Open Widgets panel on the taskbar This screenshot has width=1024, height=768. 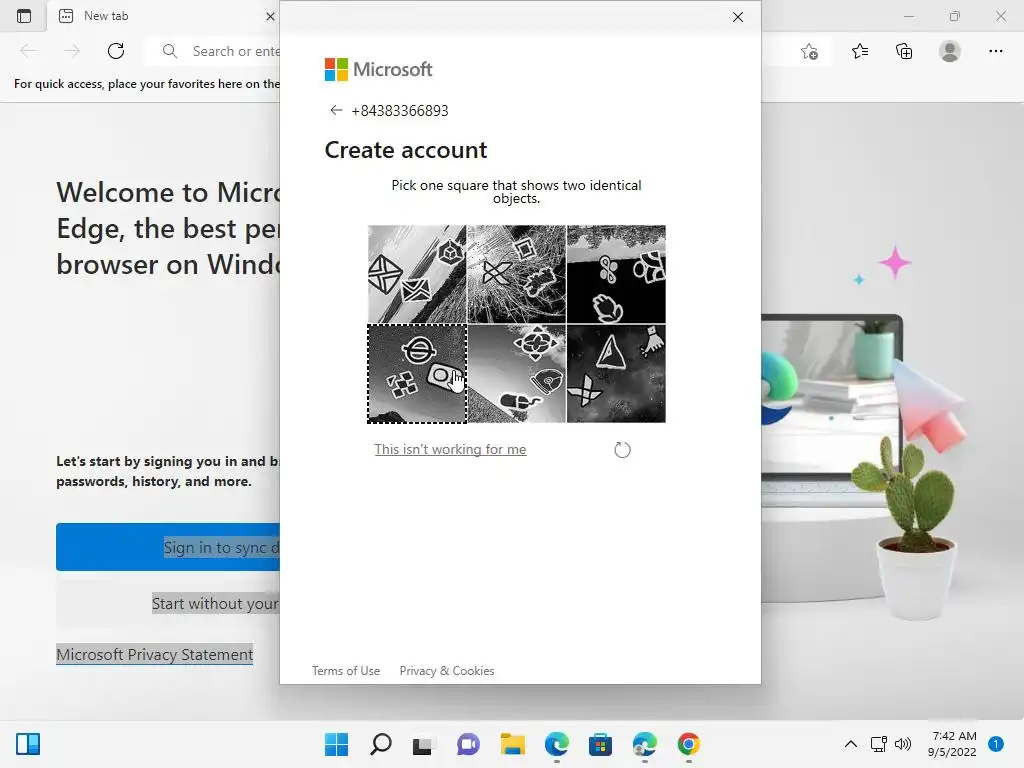(x=28, y=744)
